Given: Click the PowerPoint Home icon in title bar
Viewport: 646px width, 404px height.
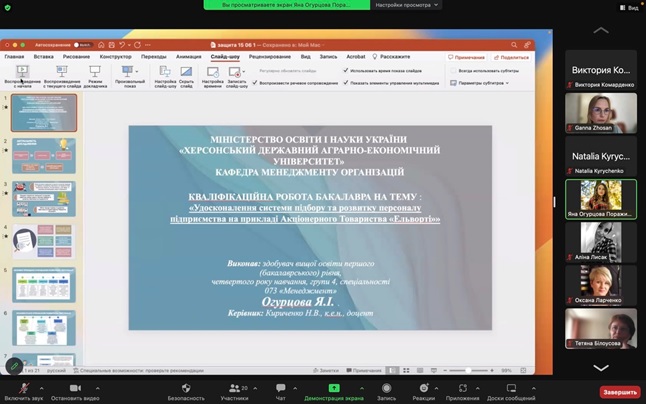Looking at the screenshot, I should click(101, 45).
